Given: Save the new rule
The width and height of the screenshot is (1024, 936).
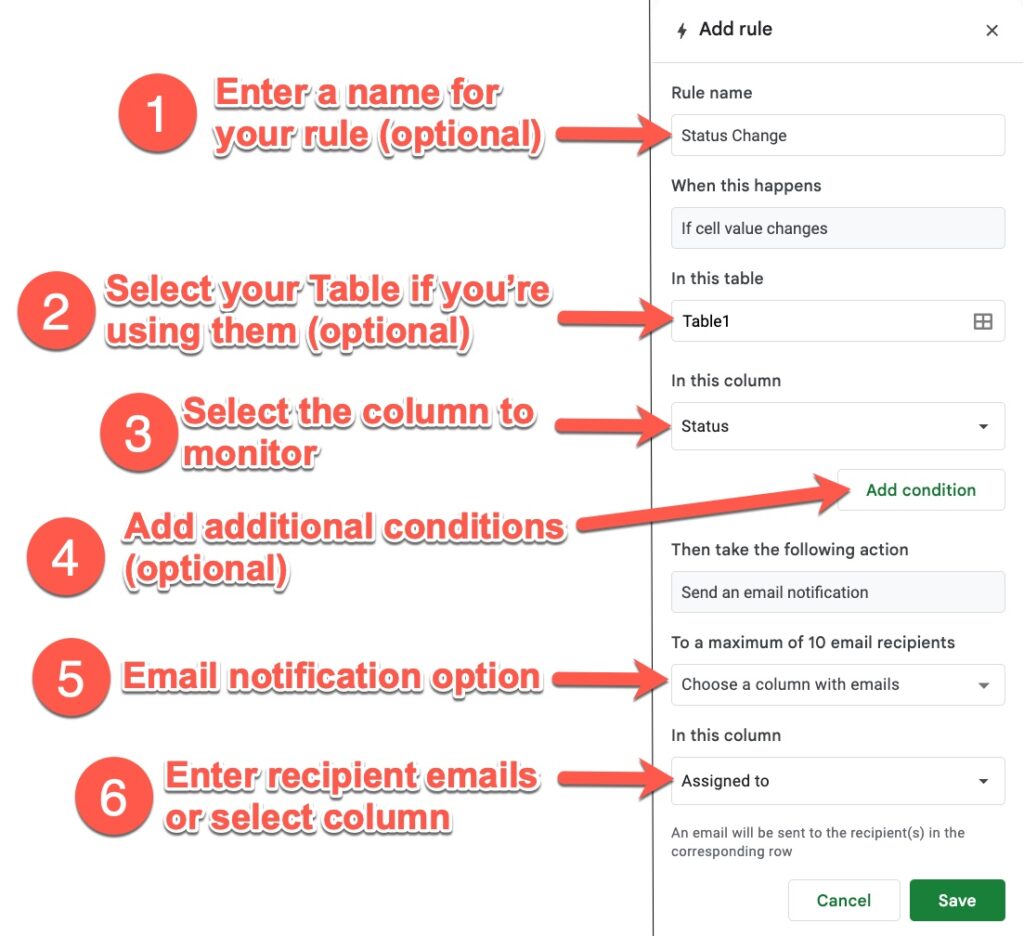Looking at the screenshot, I should (x=956, y=900).
